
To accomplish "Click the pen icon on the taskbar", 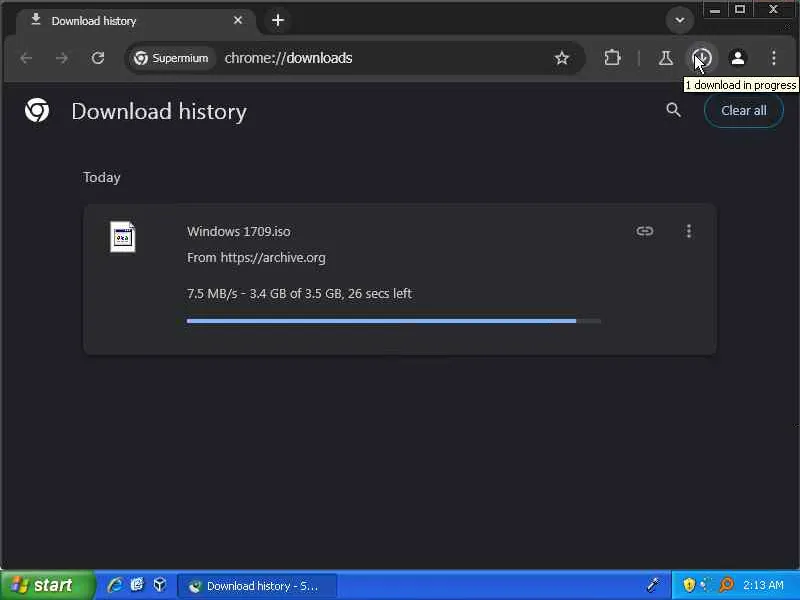I will pos(653,585).
